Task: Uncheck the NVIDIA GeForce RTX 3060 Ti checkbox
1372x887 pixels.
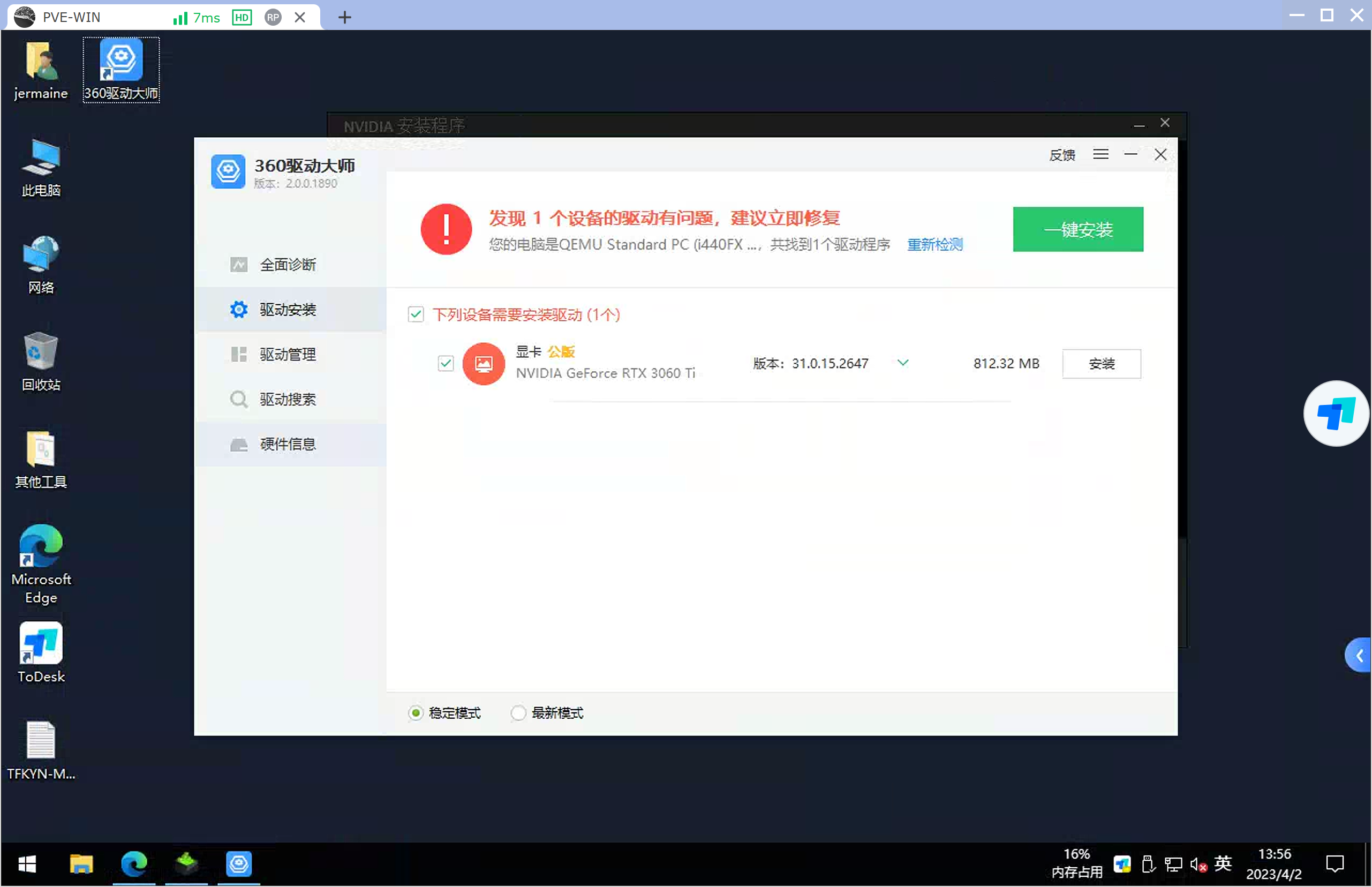Action: click(446, 364)
